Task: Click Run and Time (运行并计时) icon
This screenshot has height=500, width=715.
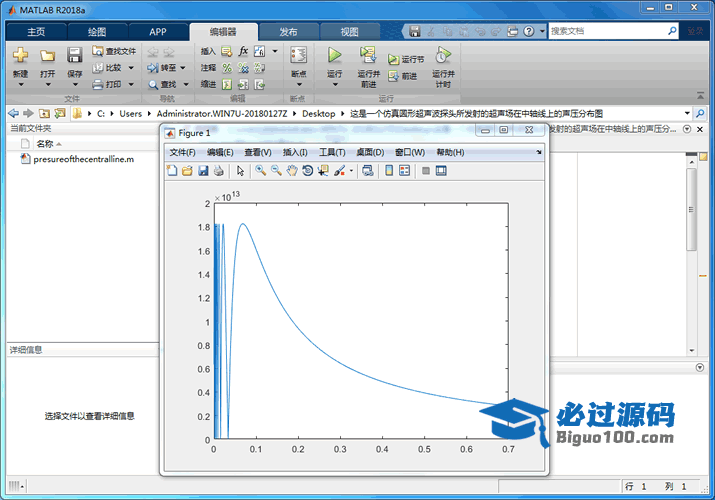Action: point(443,55)
